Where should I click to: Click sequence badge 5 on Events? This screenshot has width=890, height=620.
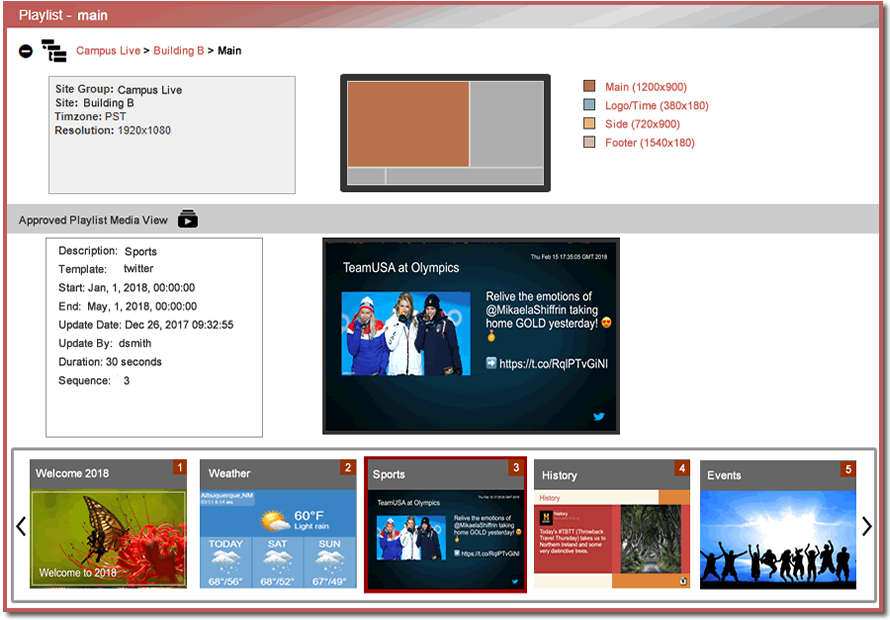pyautogui.click(x=849, y=469)
